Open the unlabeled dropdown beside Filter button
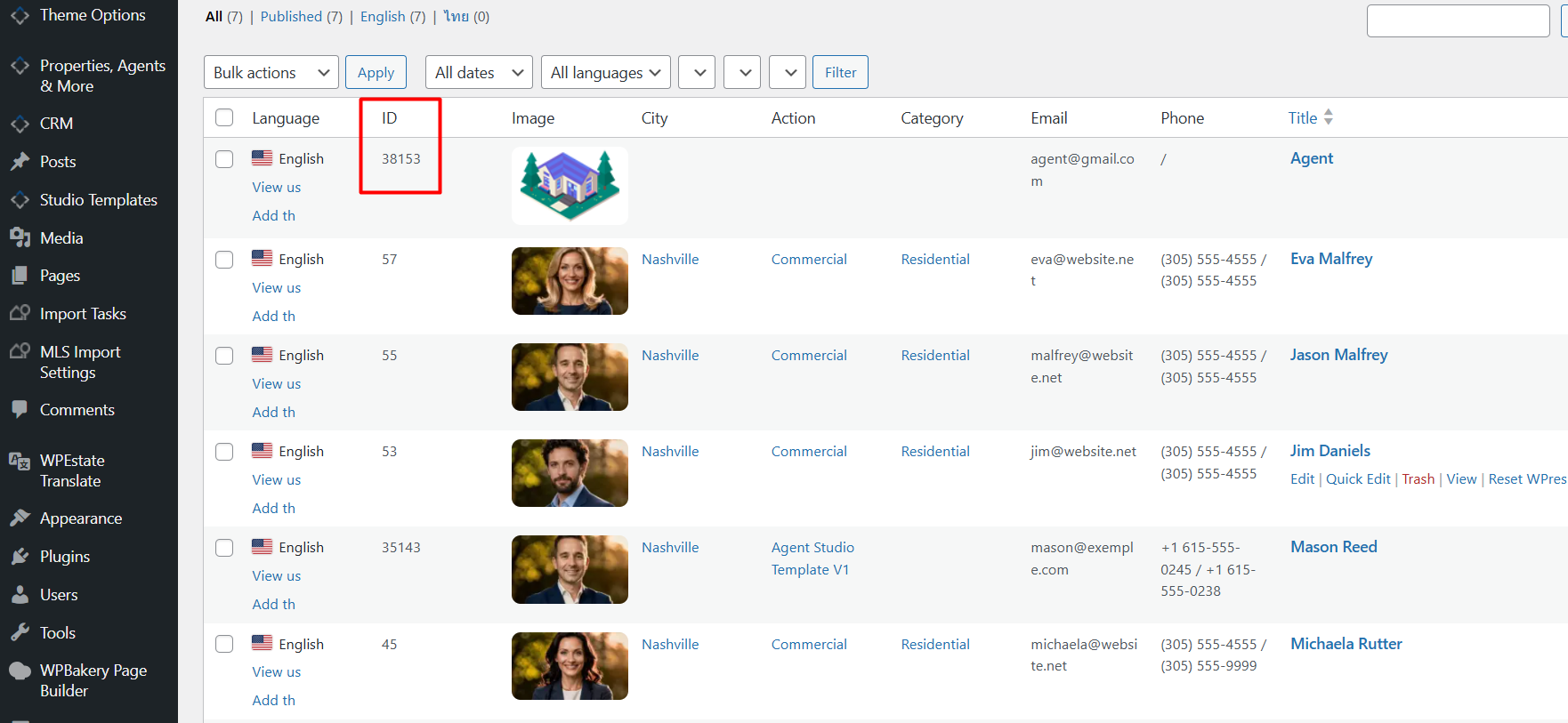 click(x=788, y=72)
